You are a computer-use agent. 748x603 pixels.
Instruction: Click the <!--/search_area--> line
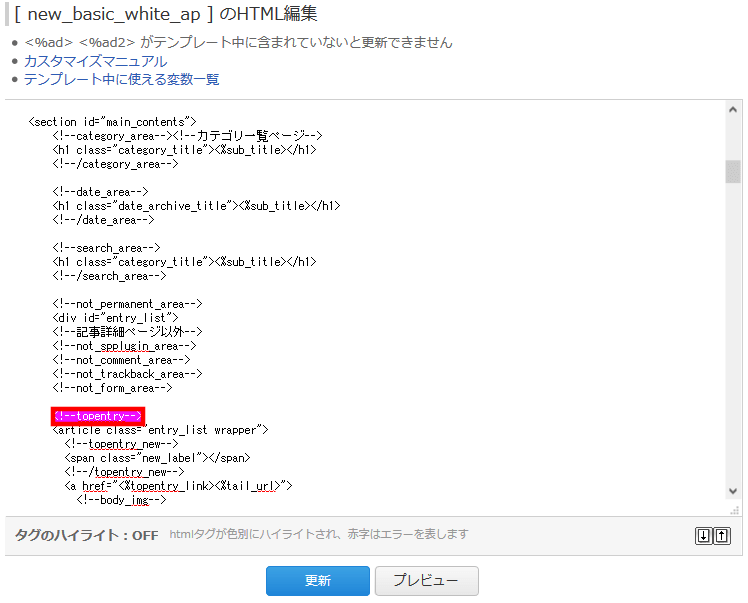(109, 276)
